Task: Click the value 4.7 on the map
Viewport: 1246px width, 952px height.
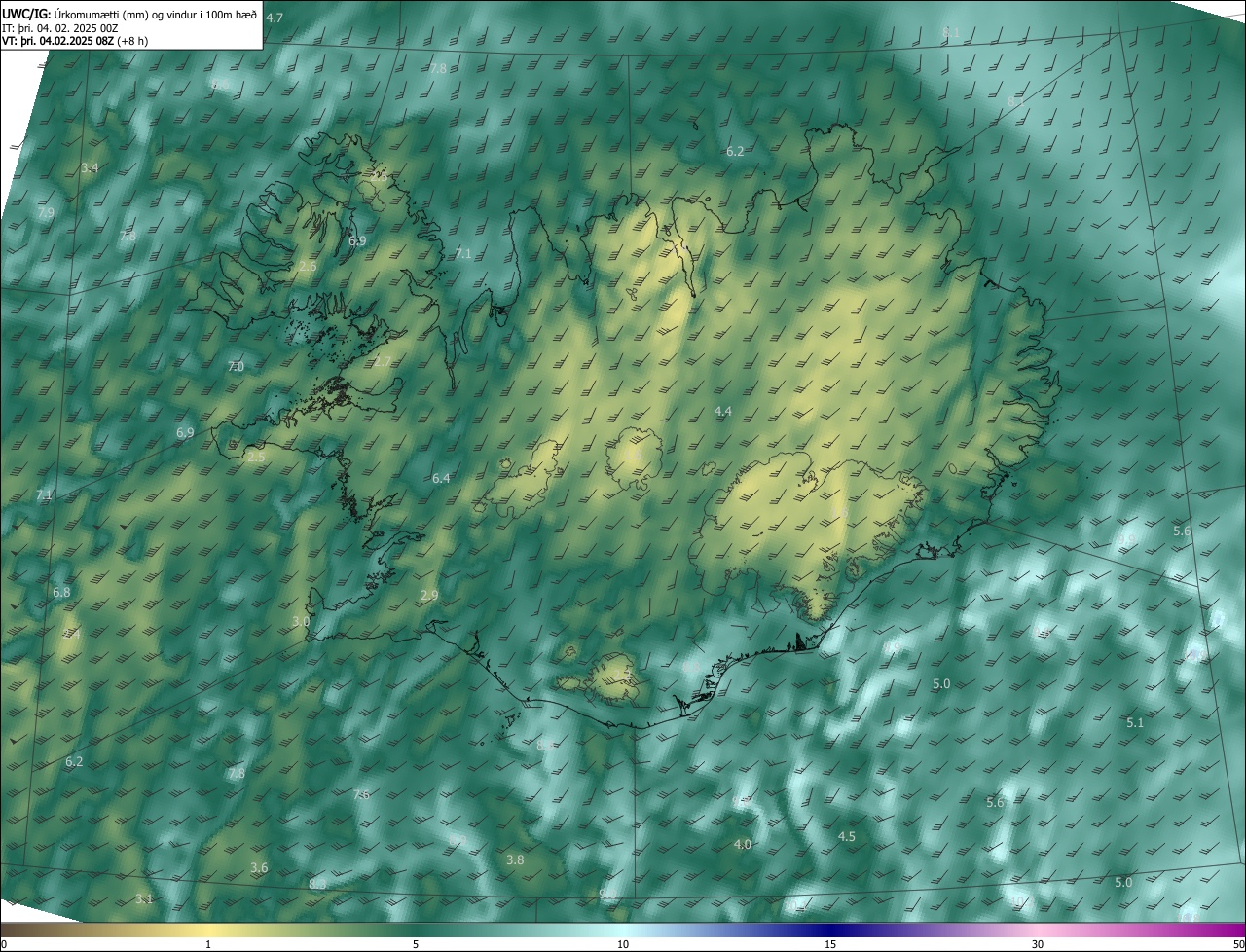Action: (275, 18)
